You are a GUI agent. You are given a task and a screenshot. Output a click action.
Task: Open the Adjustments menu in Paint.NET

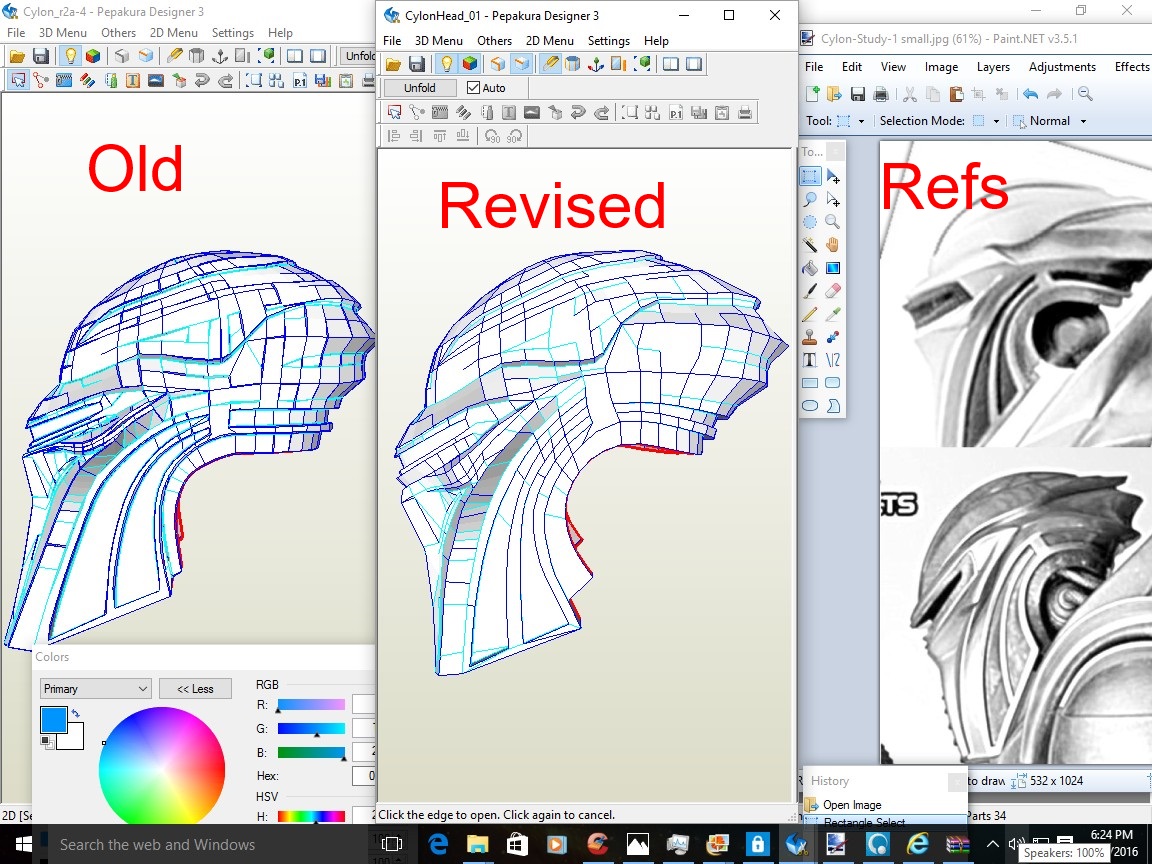pyautogui.click(x=1062, y=67)
